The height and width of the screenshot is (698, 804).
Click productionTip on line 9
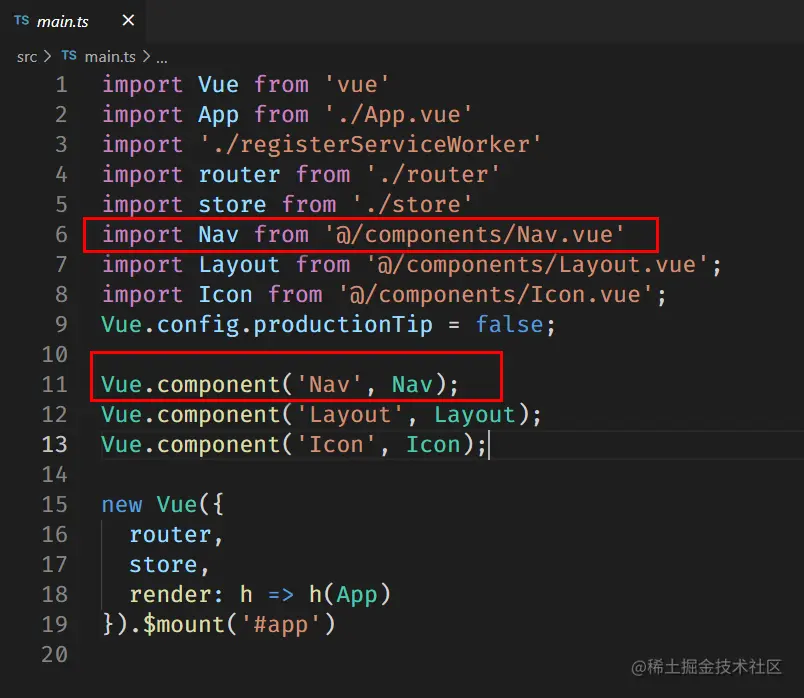click(343, 325)
